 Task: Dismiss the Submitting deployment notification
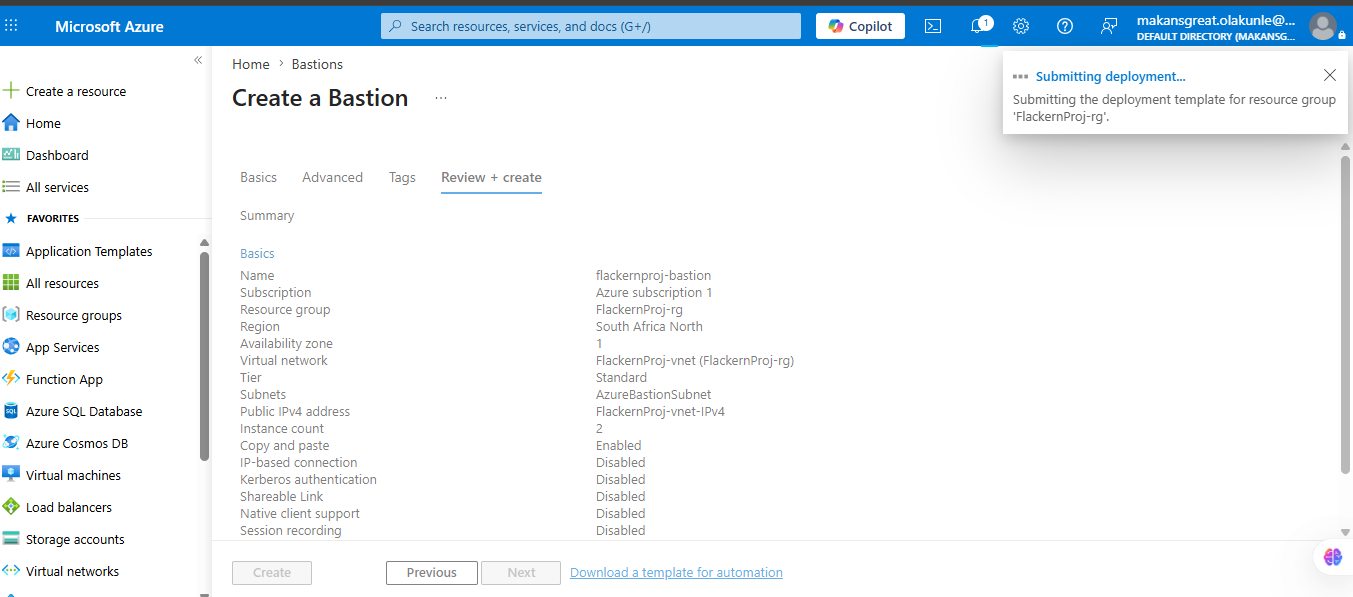tap(1329, 75)
